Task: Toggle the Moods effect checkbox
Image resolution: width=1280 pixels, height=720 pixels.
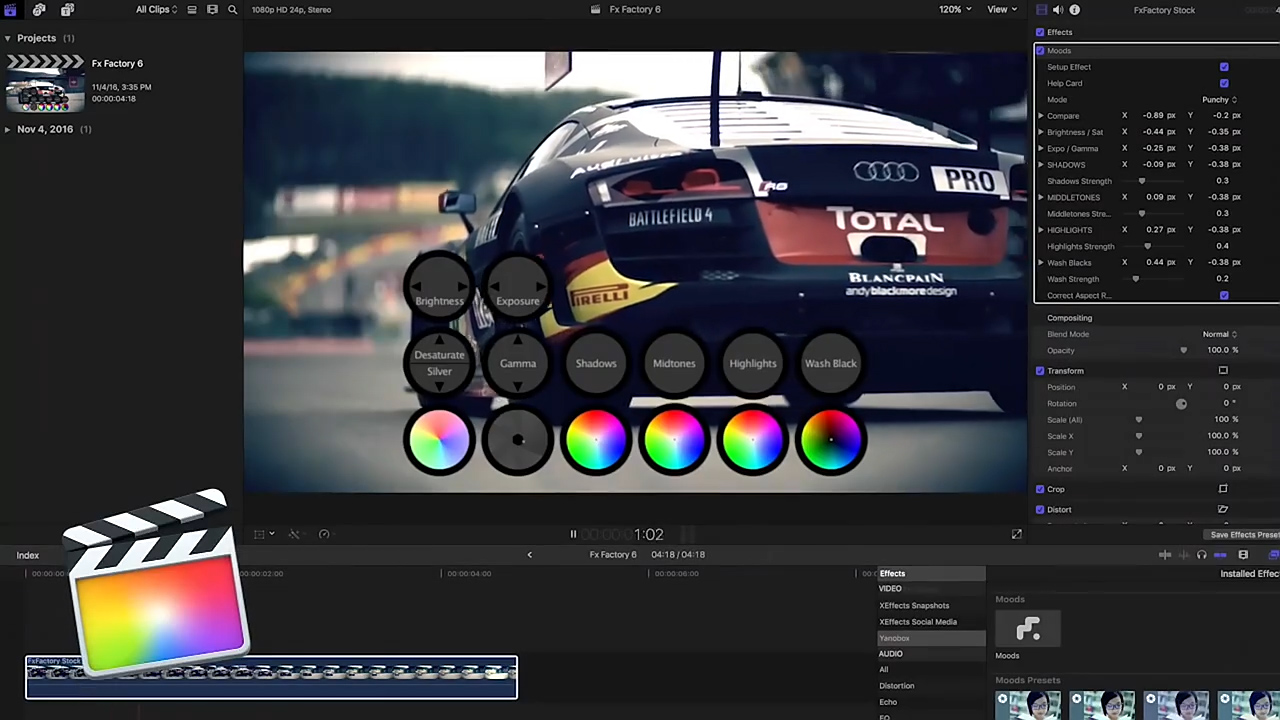Action: [x=1041, y=51]
